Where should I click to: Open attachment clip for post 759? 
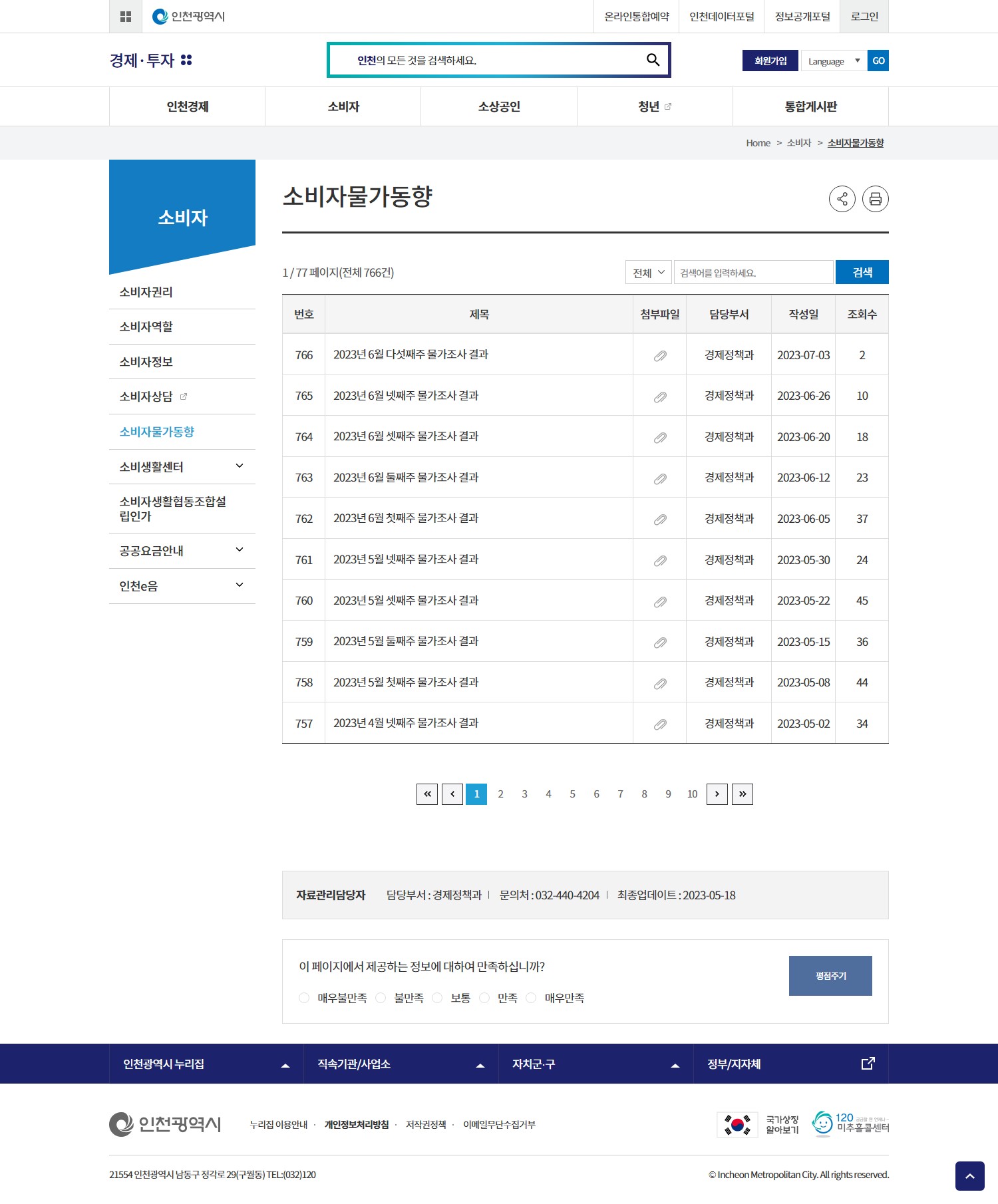point(660,643)
